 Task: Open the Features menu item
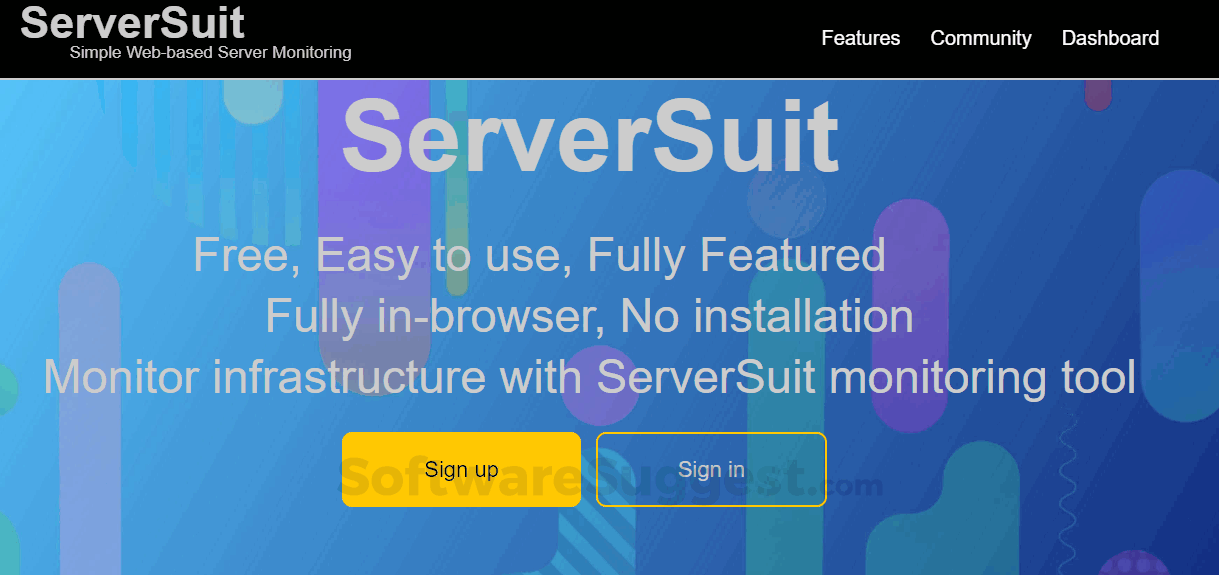click(860, 38)
